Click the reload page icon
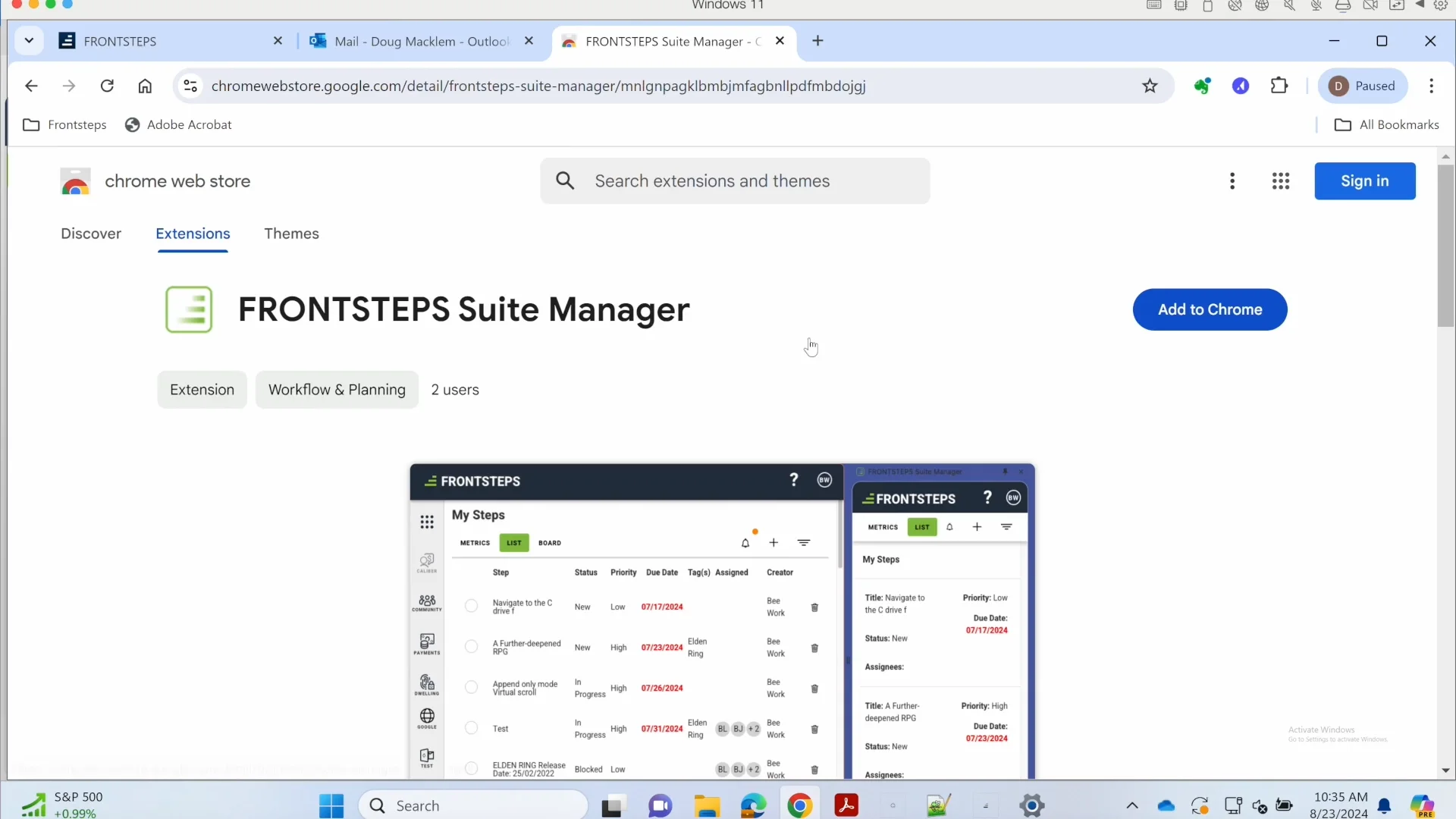This screenshot has width=1456, height=819. point(107,86)
